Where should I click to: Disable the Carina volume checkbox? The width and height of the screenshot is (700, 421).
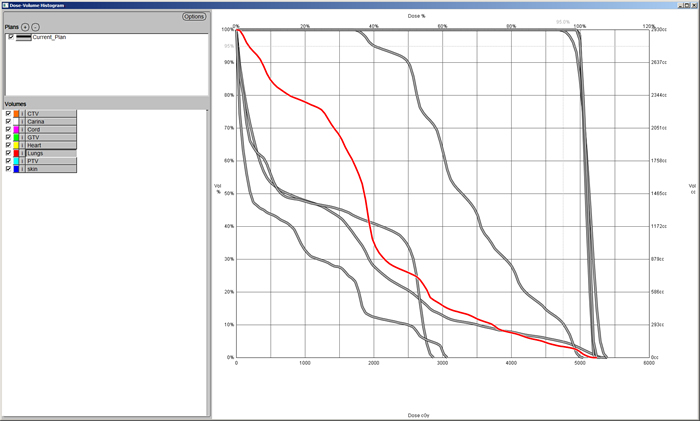(x=9, y=122)
